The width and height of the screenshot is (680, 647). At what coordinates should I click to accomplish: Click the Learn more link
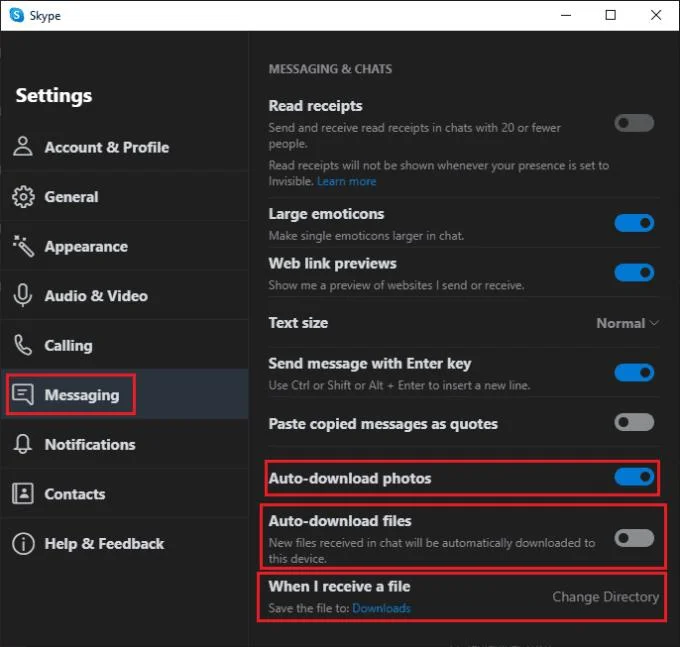click(x=347, y=181)
